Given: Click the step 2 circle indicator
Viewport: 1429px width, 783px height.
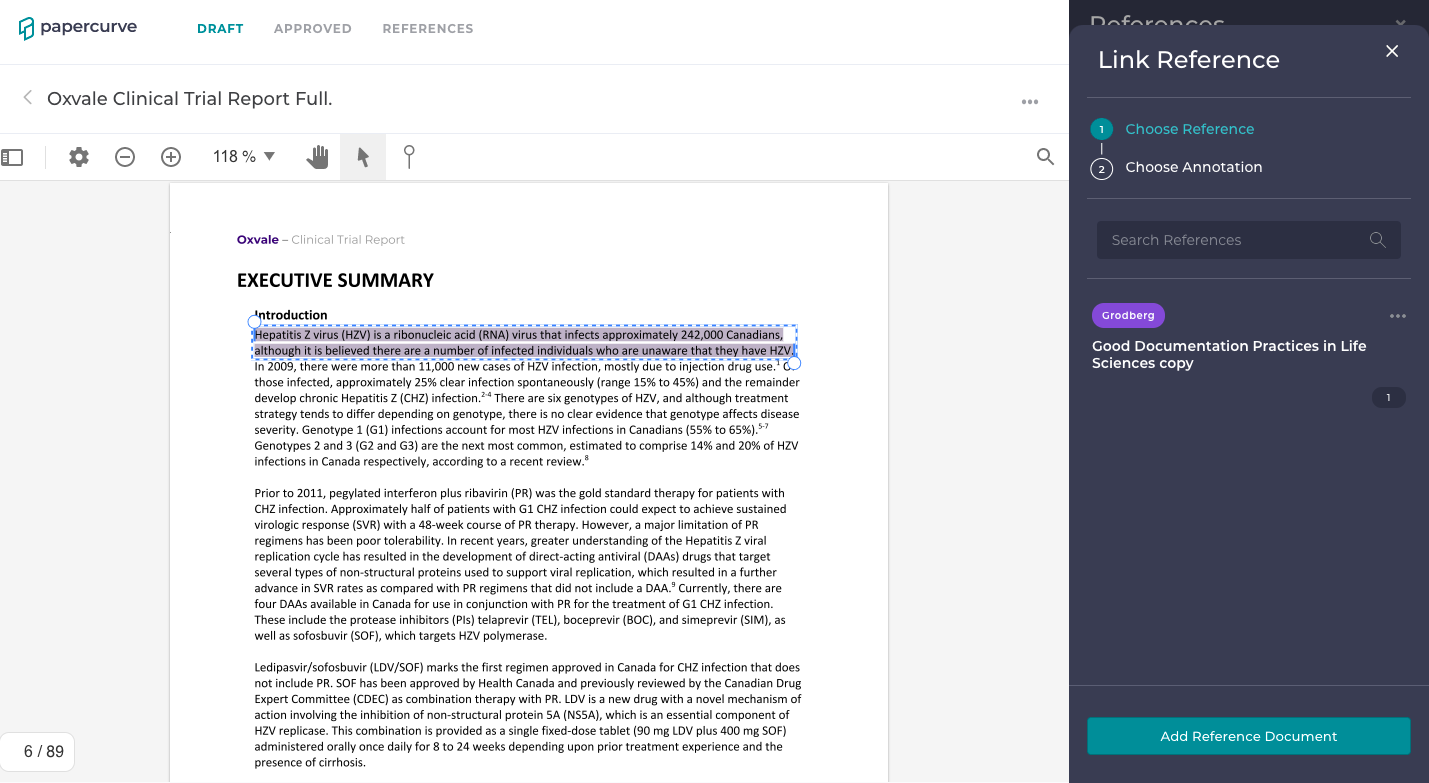Looking at the screenshot, I should (1101, 169).
